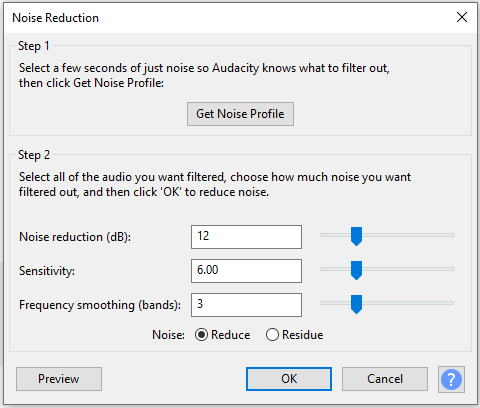480x408 pixels.
Task: Click the "Noise reduction (dB):" label
Action: coord(75,237)
